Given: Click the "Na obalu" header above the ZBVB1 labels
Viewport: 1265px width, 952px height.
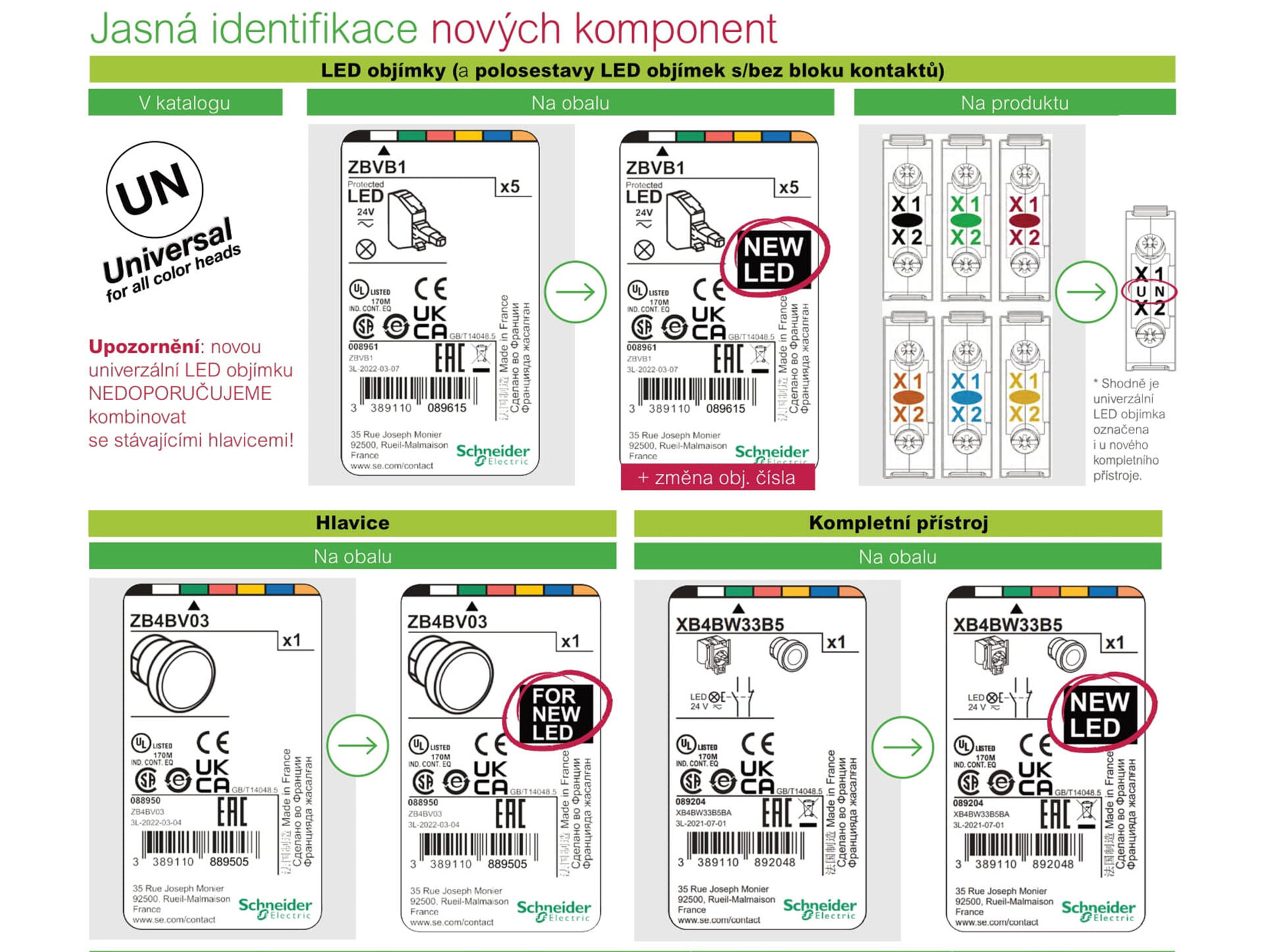Looking at the screenshot, I should [x=571, y=103].
